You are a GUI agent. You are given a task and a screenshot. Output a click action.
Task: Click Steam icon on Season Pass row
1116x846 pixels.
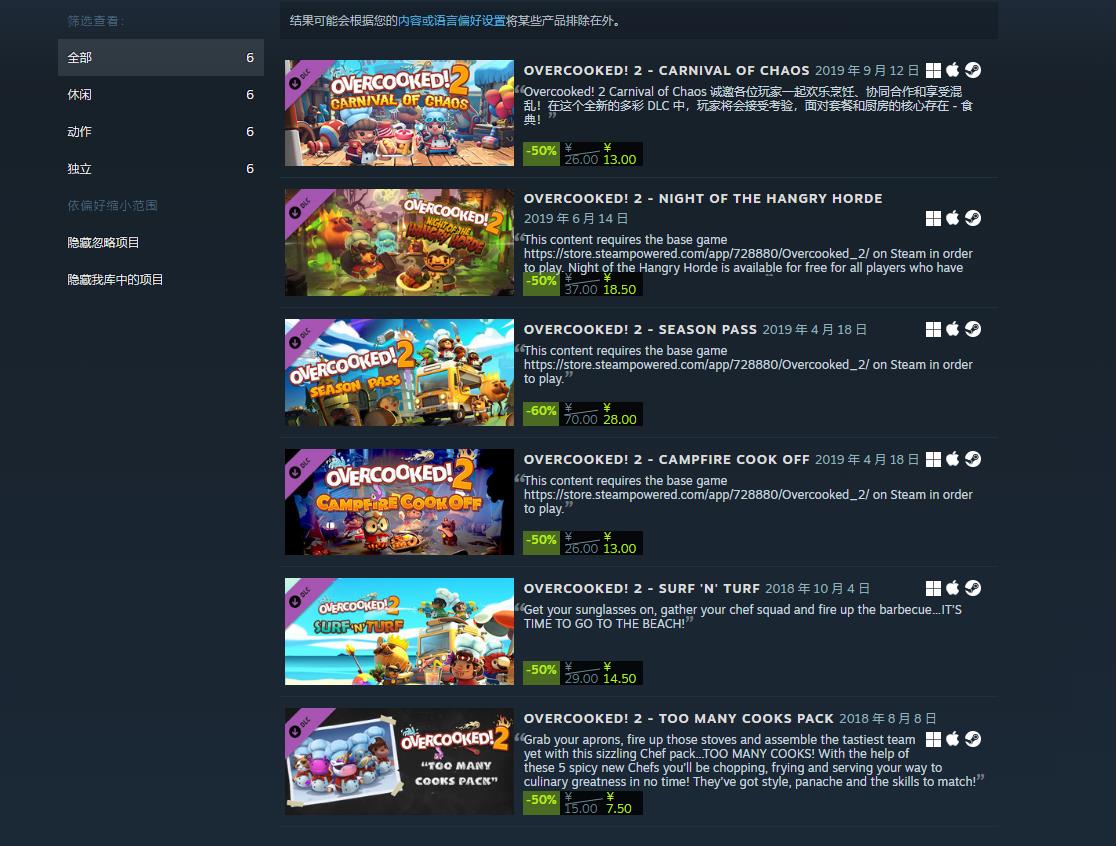tap(973, 329)
